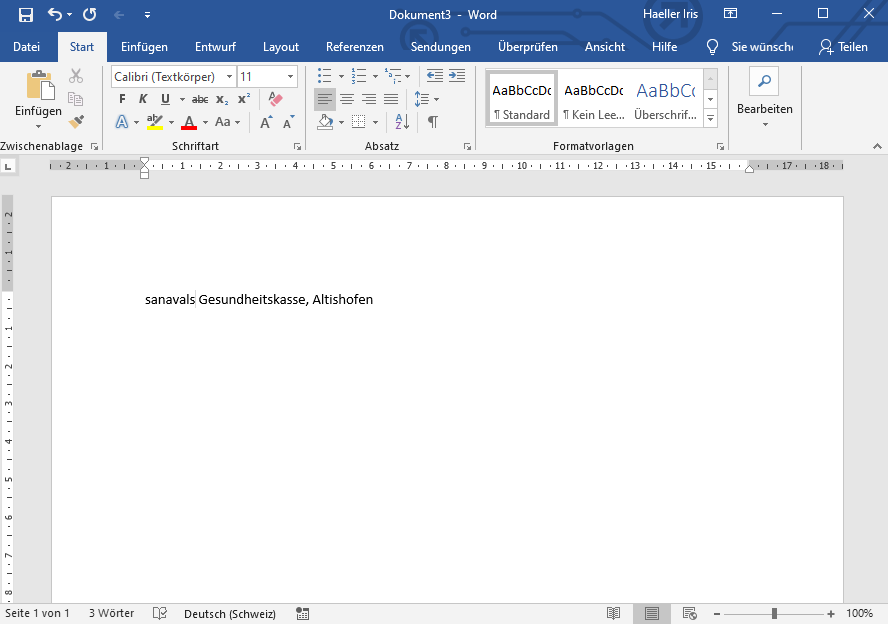888x624 pixels.
Task: Toggle bold formatting
Action: click(x=122, y=99)
